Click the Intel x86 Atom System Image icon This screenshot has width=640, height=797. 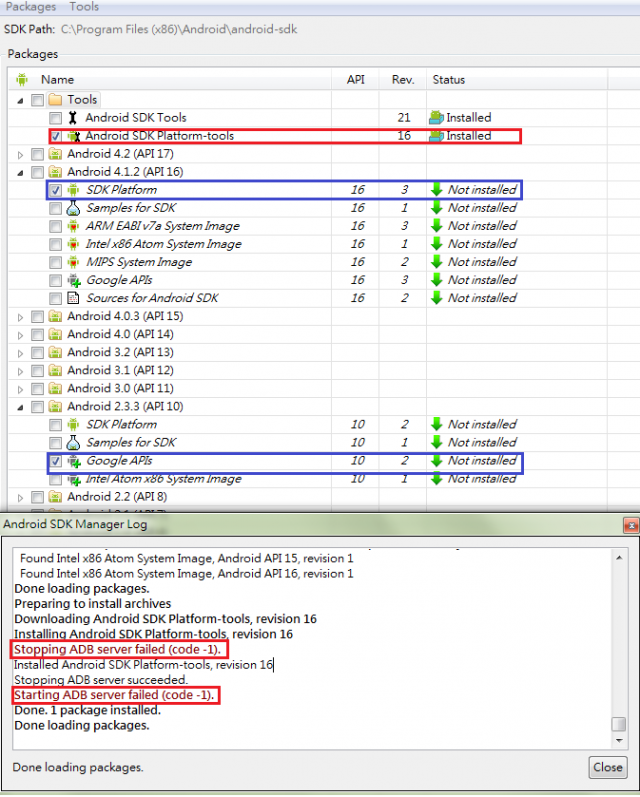(x=73, y=244)
